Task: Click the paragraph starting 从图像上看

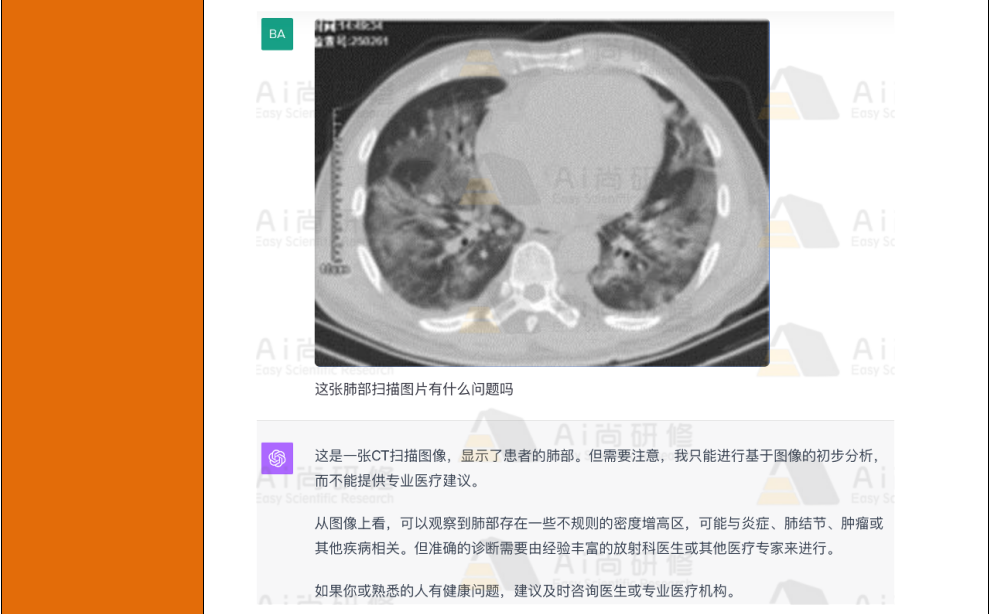Action: click(599, 536)
